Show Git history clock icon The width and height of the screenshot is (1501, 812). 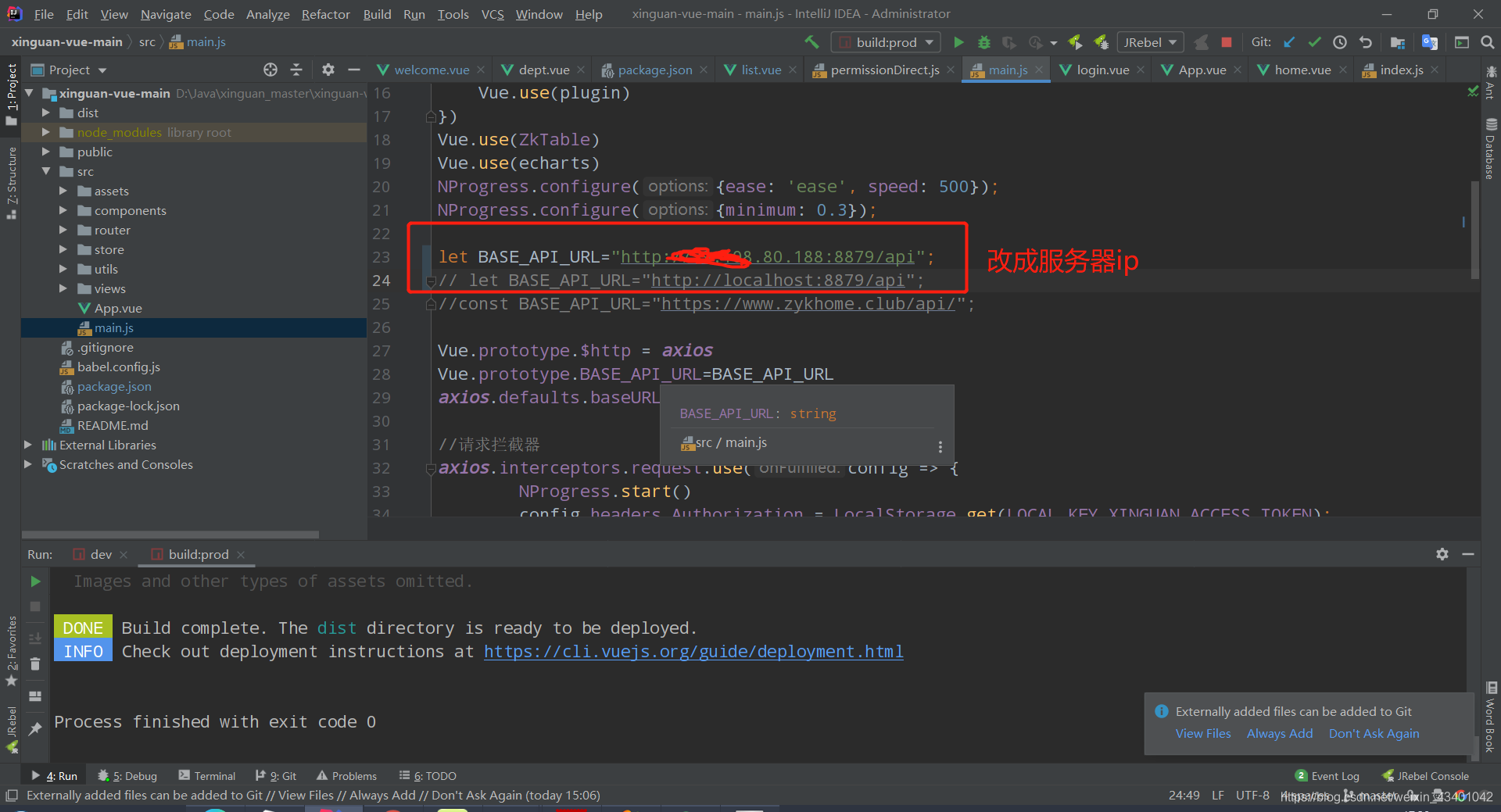tap(1340, 42)
